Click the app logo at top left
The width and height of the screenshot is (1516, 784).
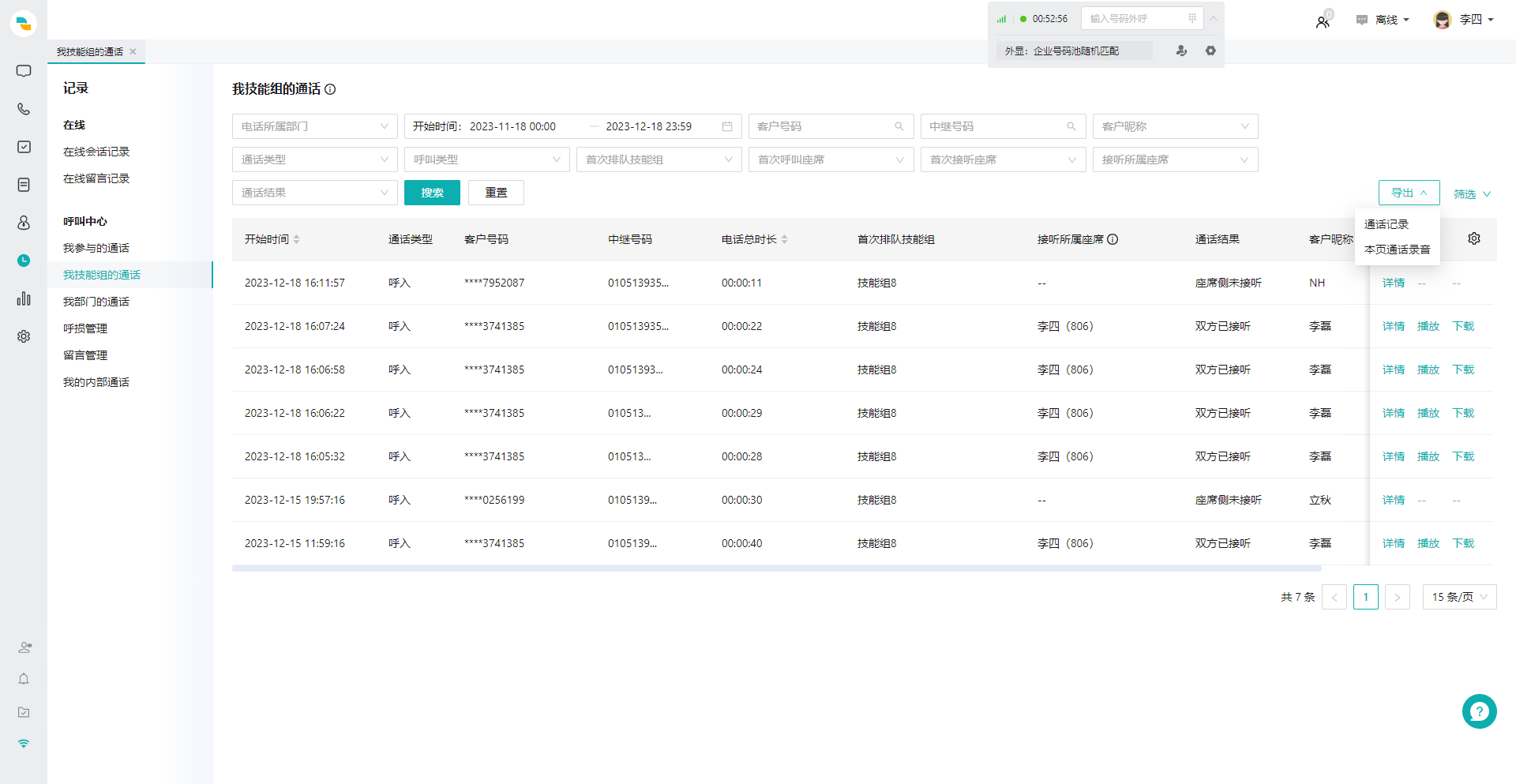(x=24, y=24)
